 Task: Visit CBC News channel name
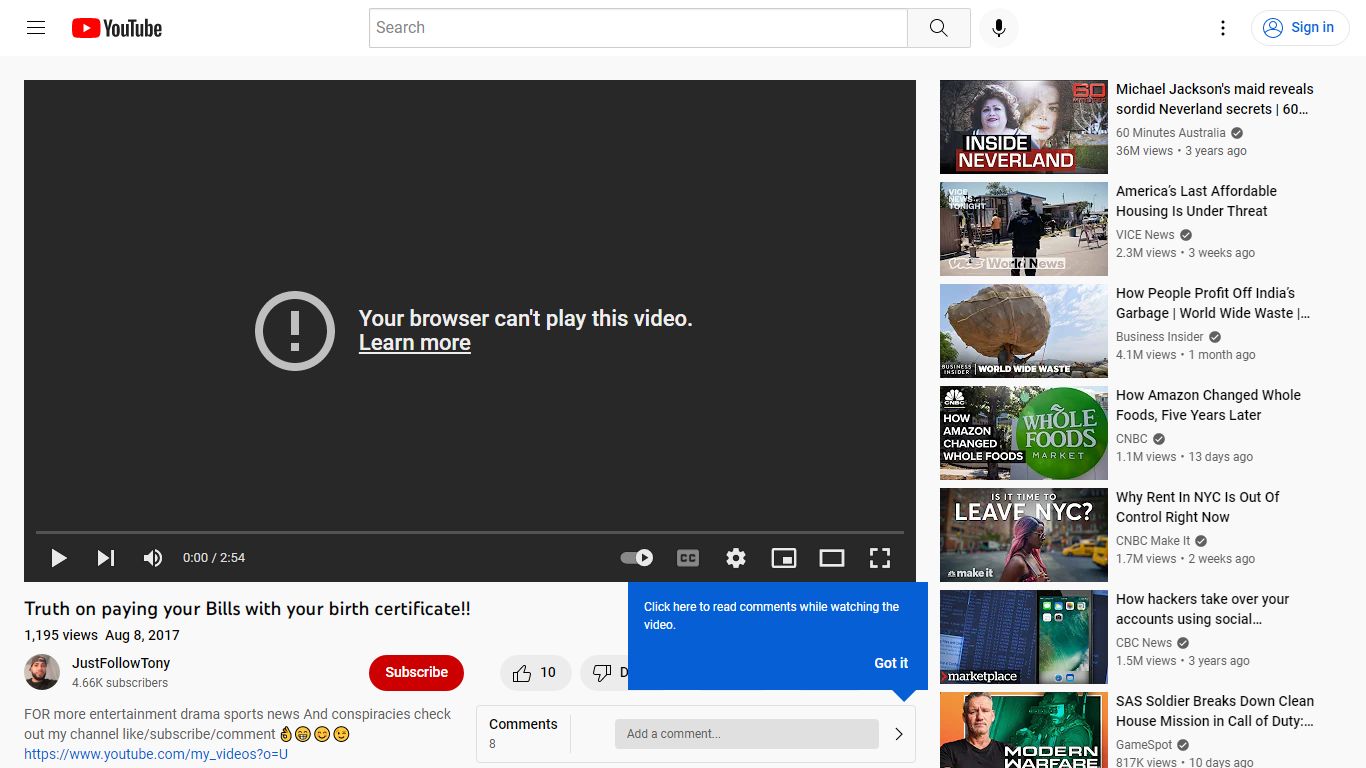(x=1144, y=643)
